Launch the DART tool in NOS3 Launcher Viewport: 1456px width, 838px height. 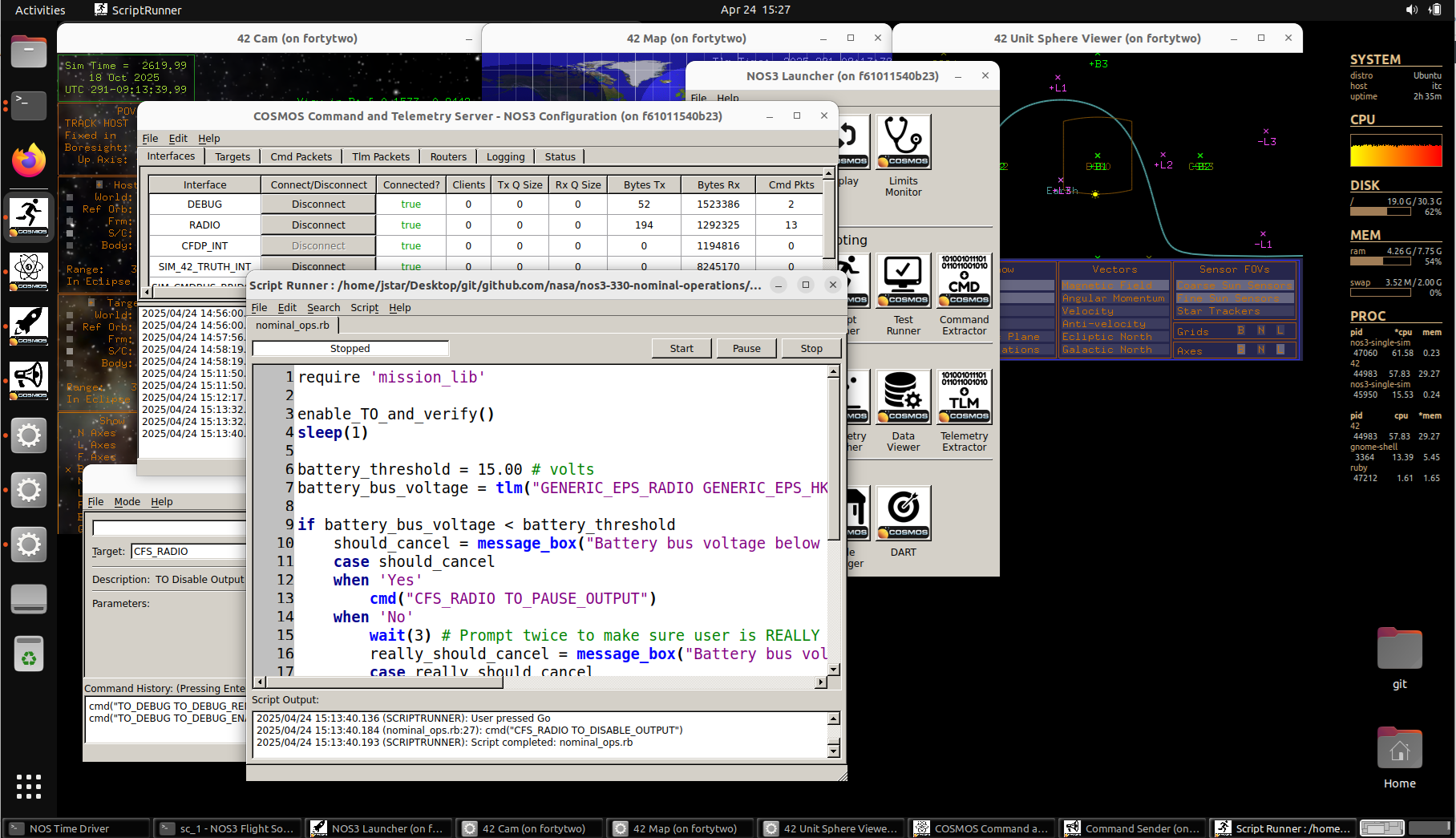(x=904, y=513)
